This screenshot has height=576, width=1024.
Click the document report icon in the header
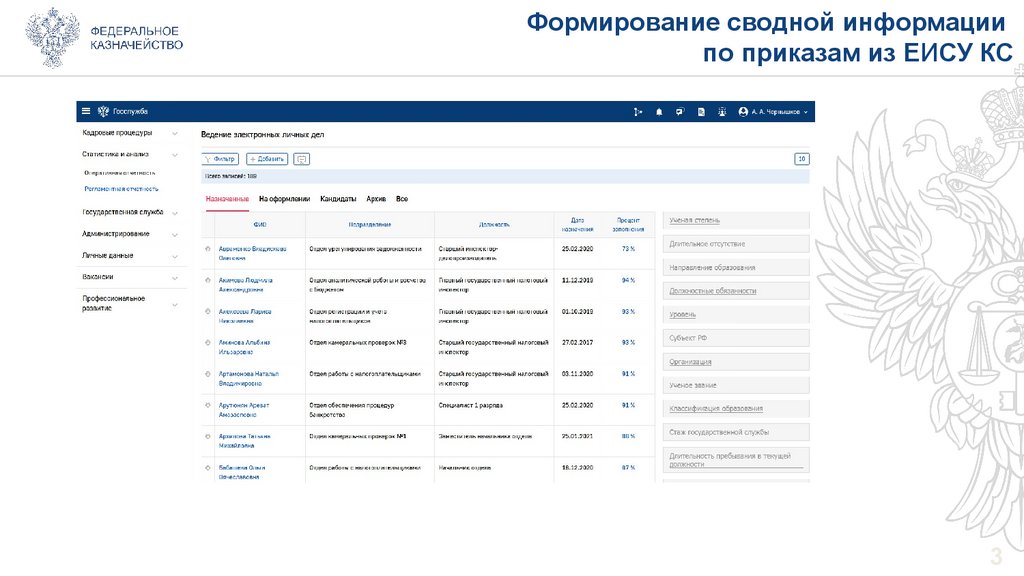tap(701, 112)
